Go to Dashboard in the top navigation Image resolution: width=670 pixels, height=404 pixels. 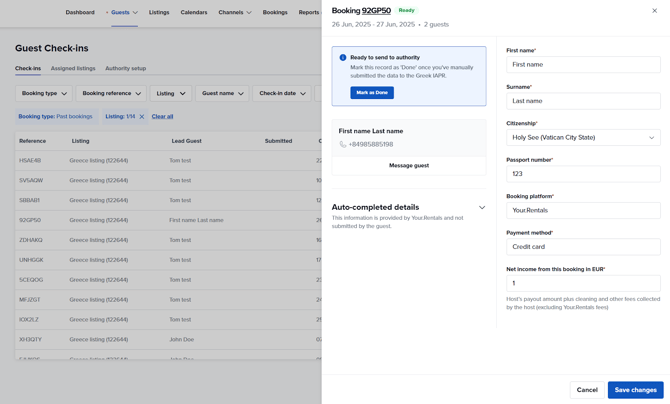pyautogui.click(x=80, y=12)
